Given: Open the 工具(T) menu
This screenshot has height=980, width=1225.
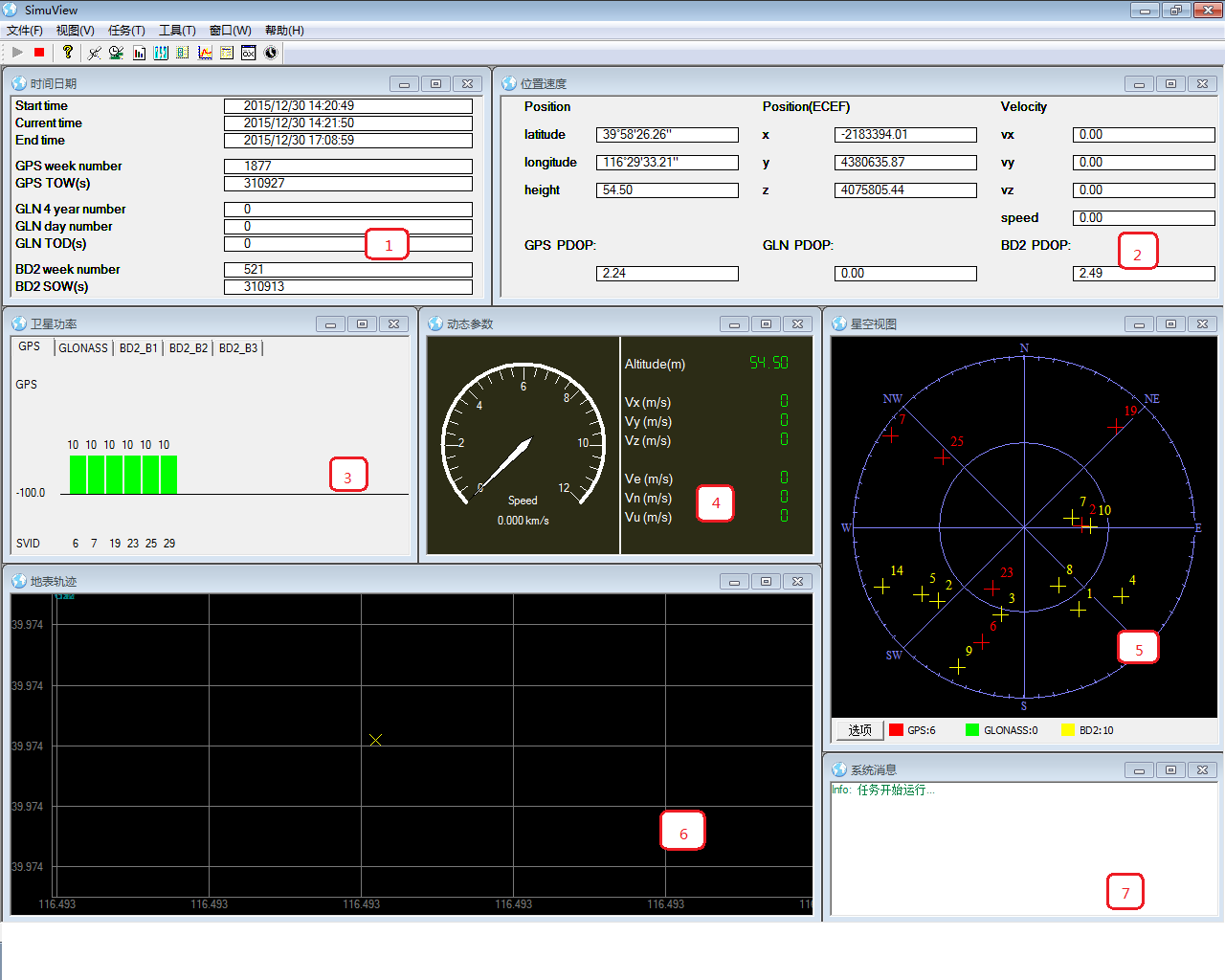Looking at the screenshot, I should point(177,31).
